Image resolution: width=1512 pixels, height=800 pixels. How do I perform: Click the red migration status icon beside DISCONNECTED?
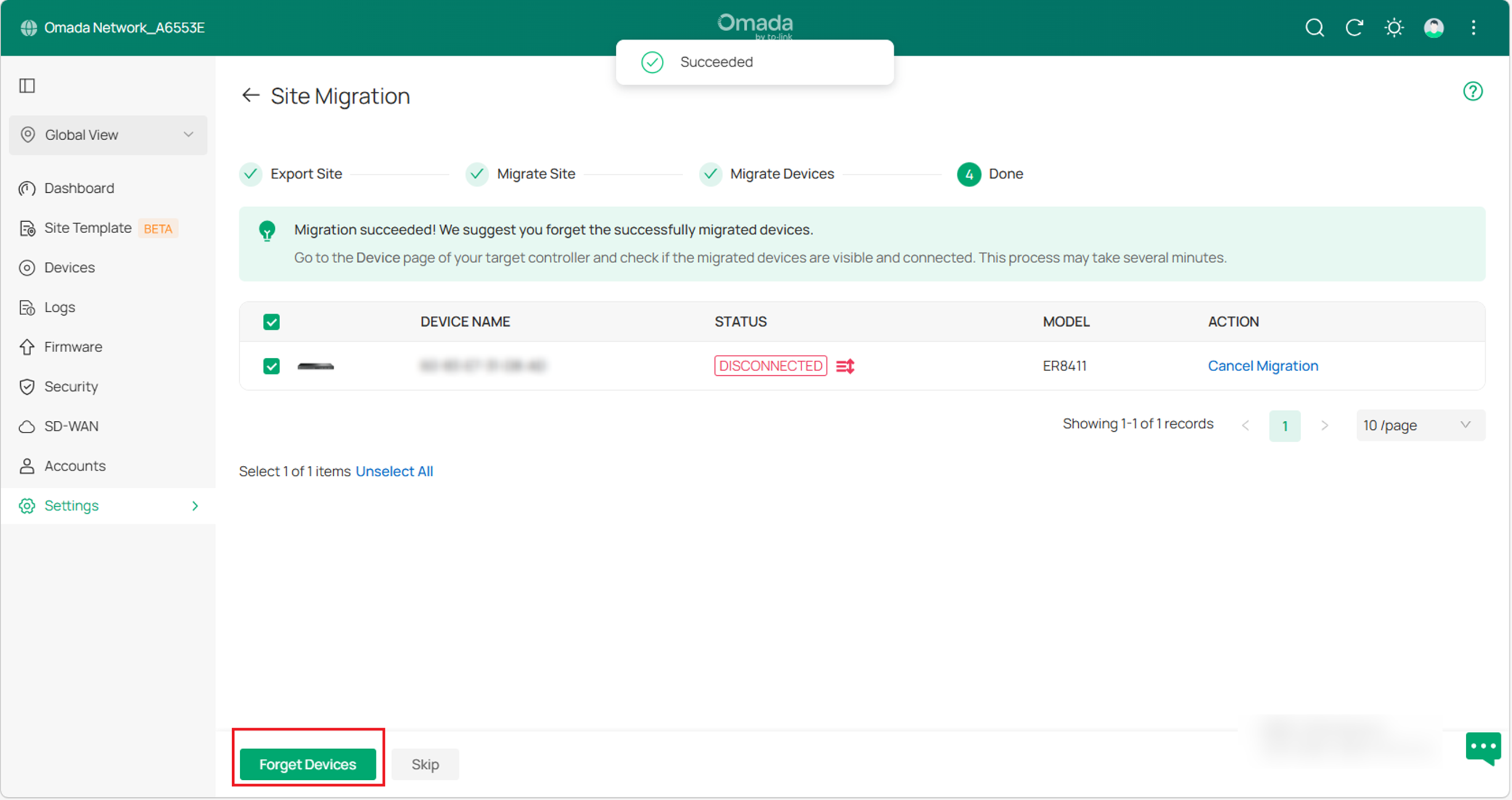click(x=845, y=365)
